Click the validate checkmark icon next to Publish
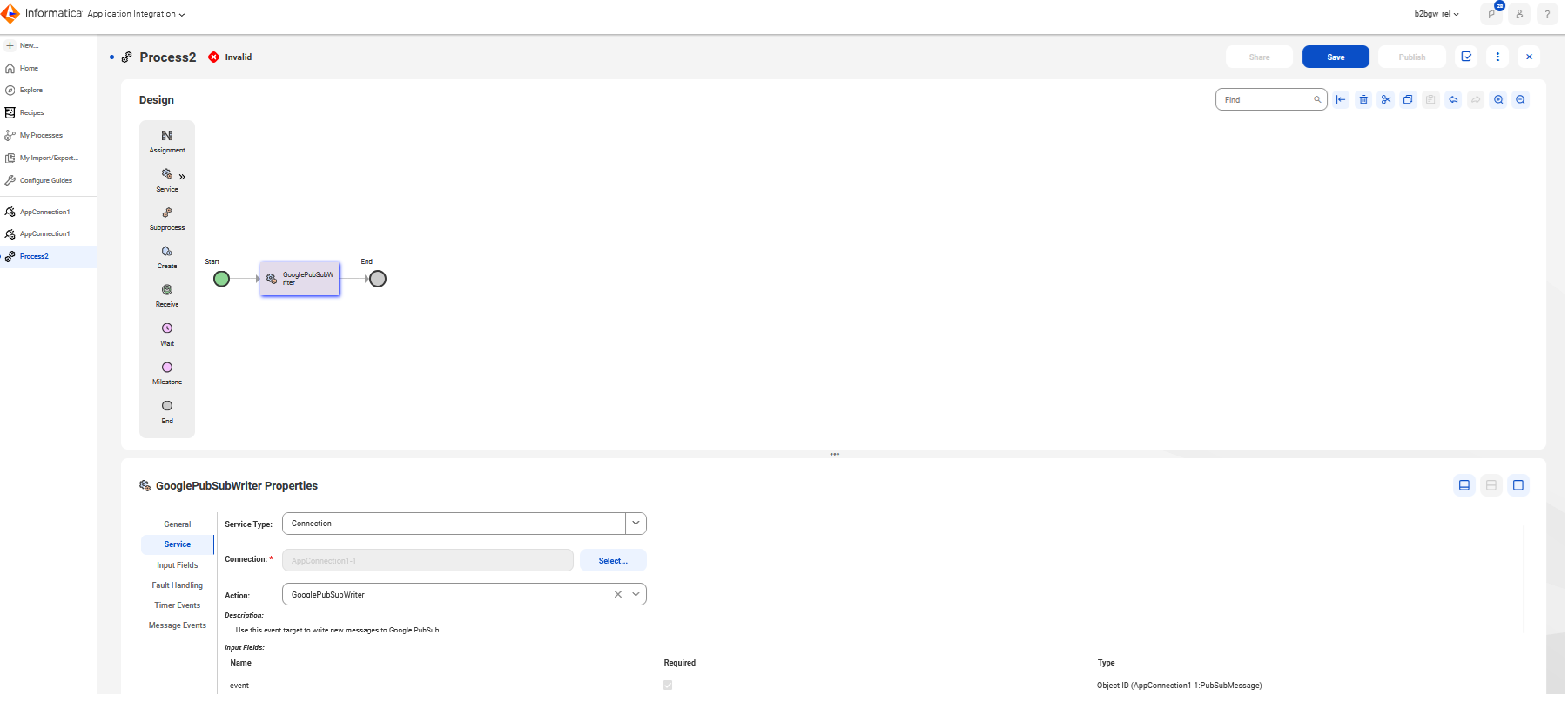The image size is (1568, 703). [1466, 57]
